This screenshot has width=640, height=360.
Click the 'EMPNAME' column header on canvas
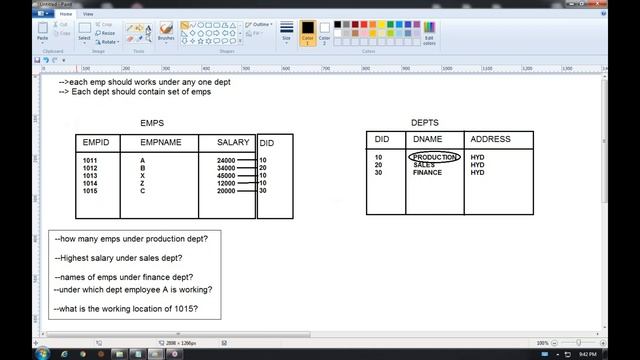coord(161,142)
